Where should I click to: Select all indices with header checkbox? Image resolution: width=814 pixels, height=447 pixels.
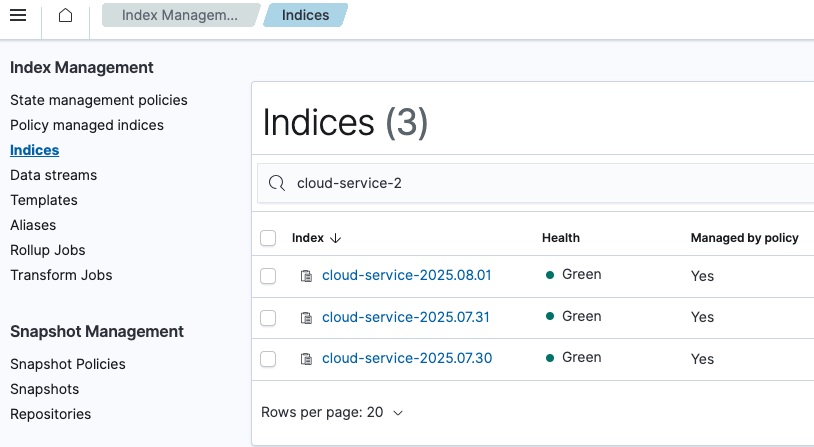click(x=268, y=238)
